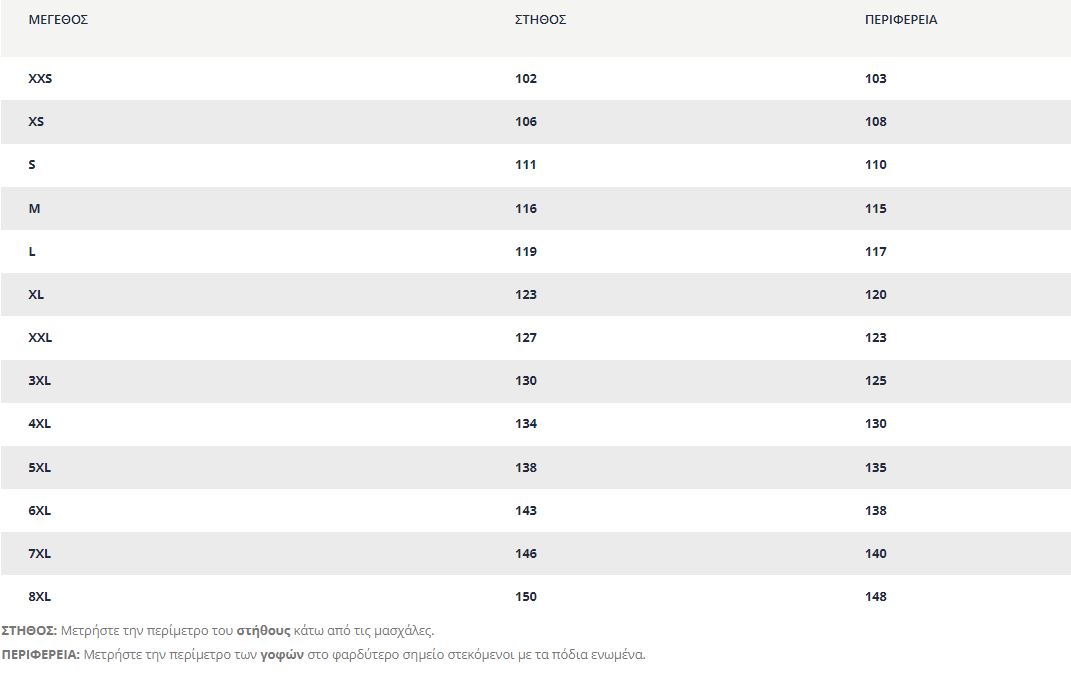This screenshot has width=1071, height=674.
Task: Click the M size label
Action: point(34,208)
